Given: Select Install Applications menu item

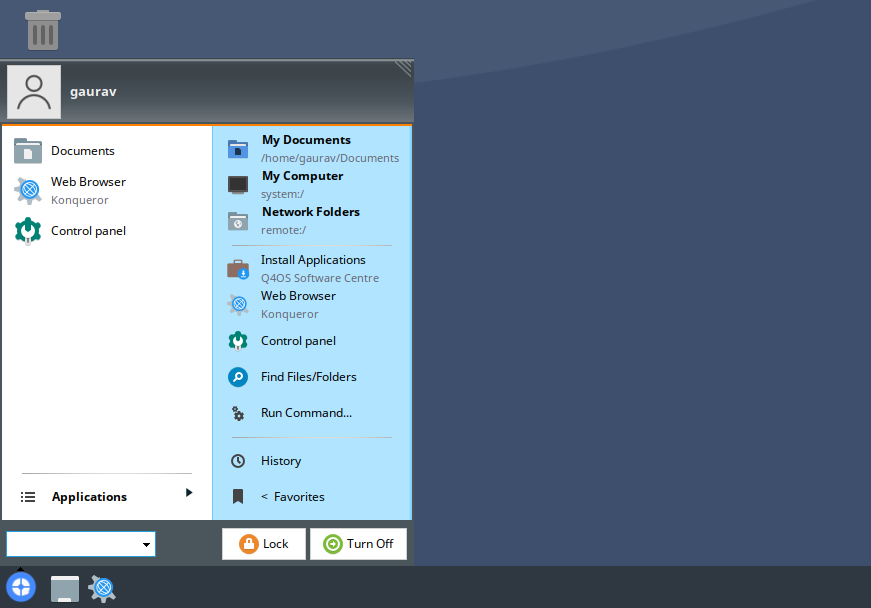Looking at the screenshot, I should pos(312,269).
